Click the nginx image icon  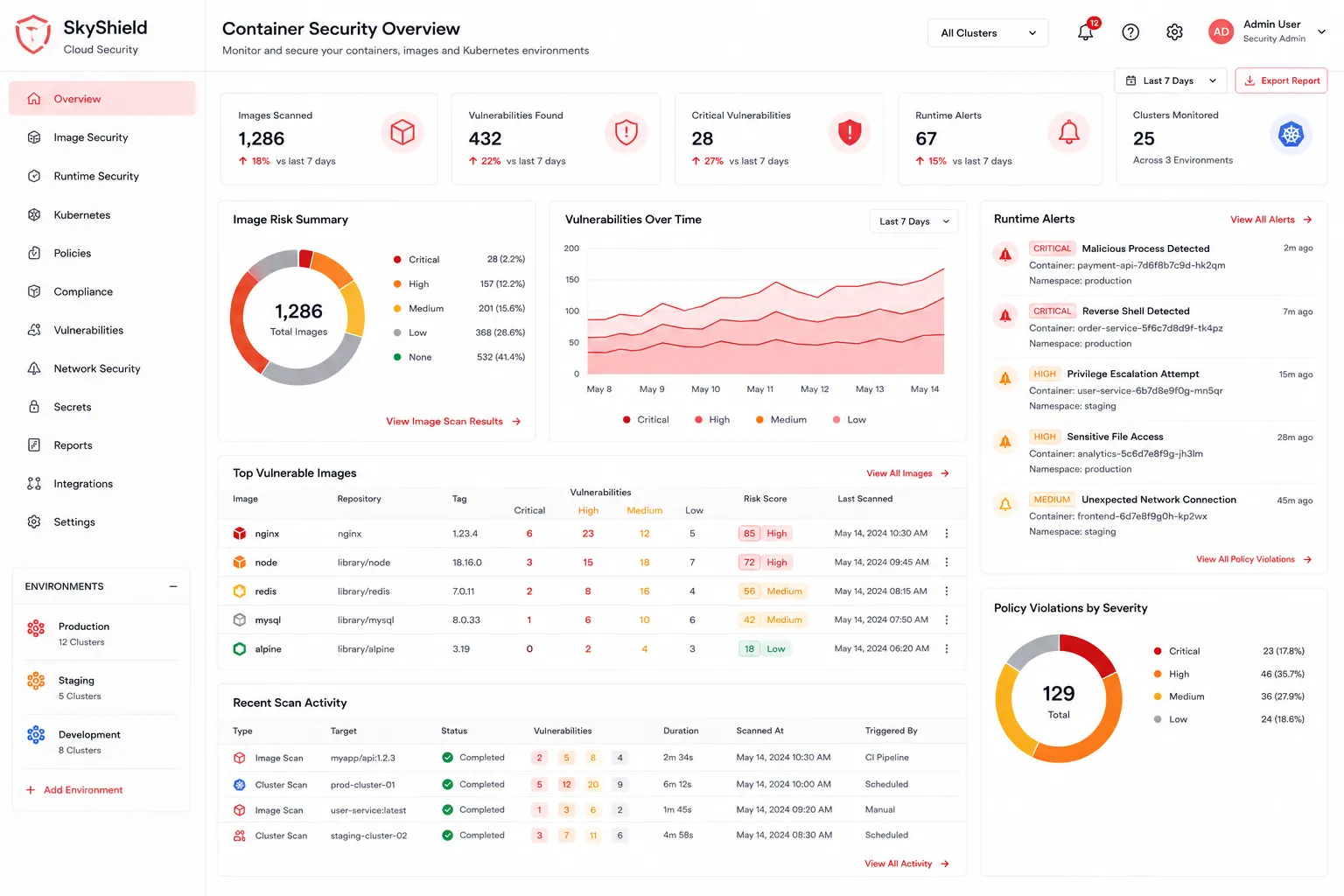coord(240,533)
